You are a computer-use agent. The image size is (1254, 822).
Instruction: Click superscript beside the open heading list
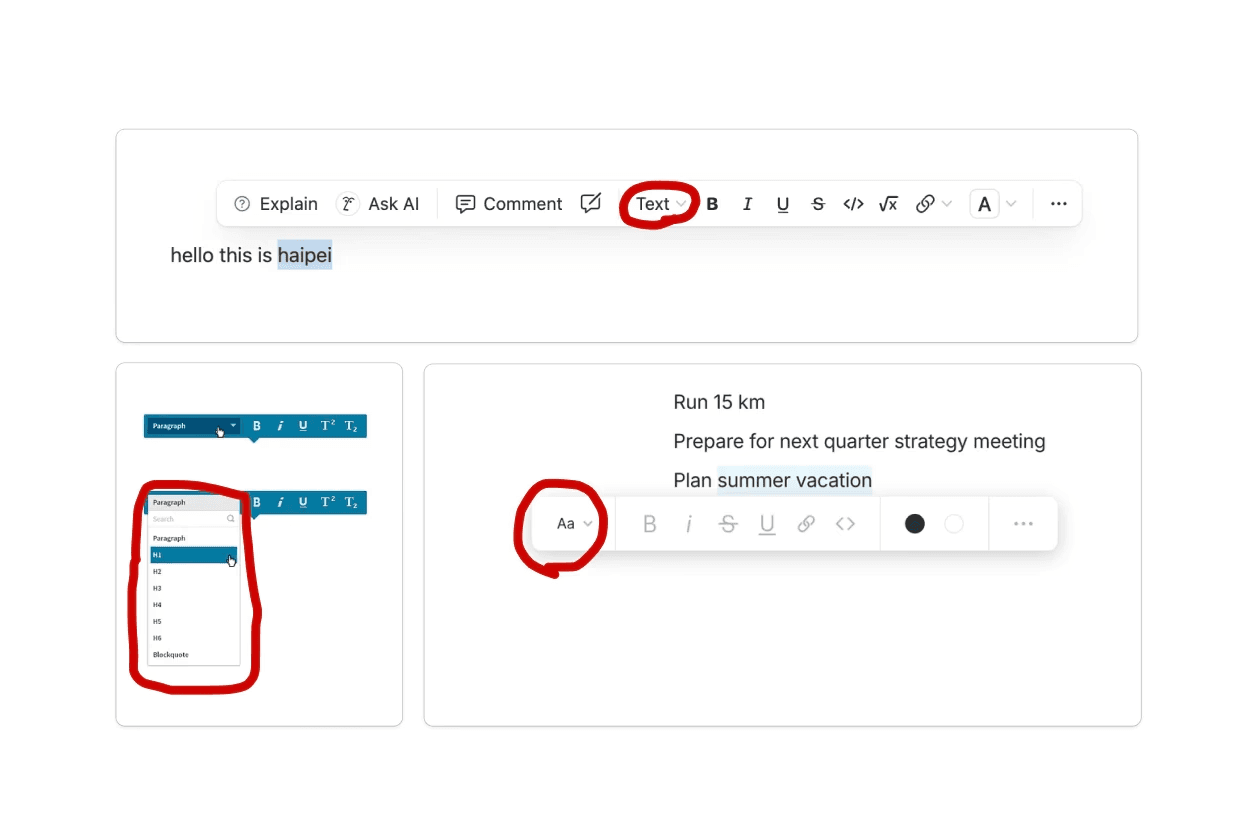(328, 502)
